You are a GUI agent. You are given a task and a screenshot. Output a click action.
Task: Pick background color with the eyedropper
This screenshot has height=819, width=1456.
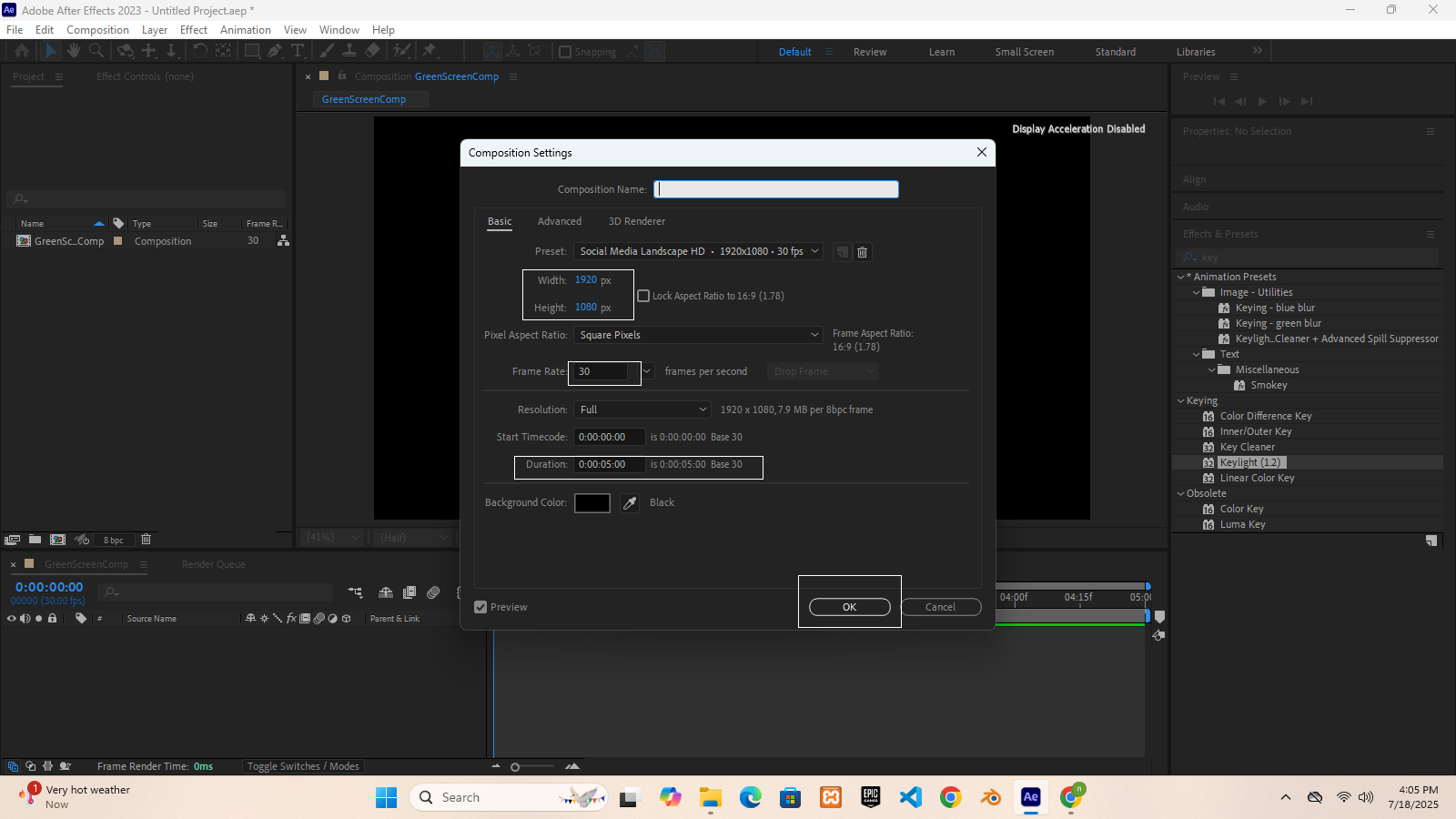tap(630, 503)
